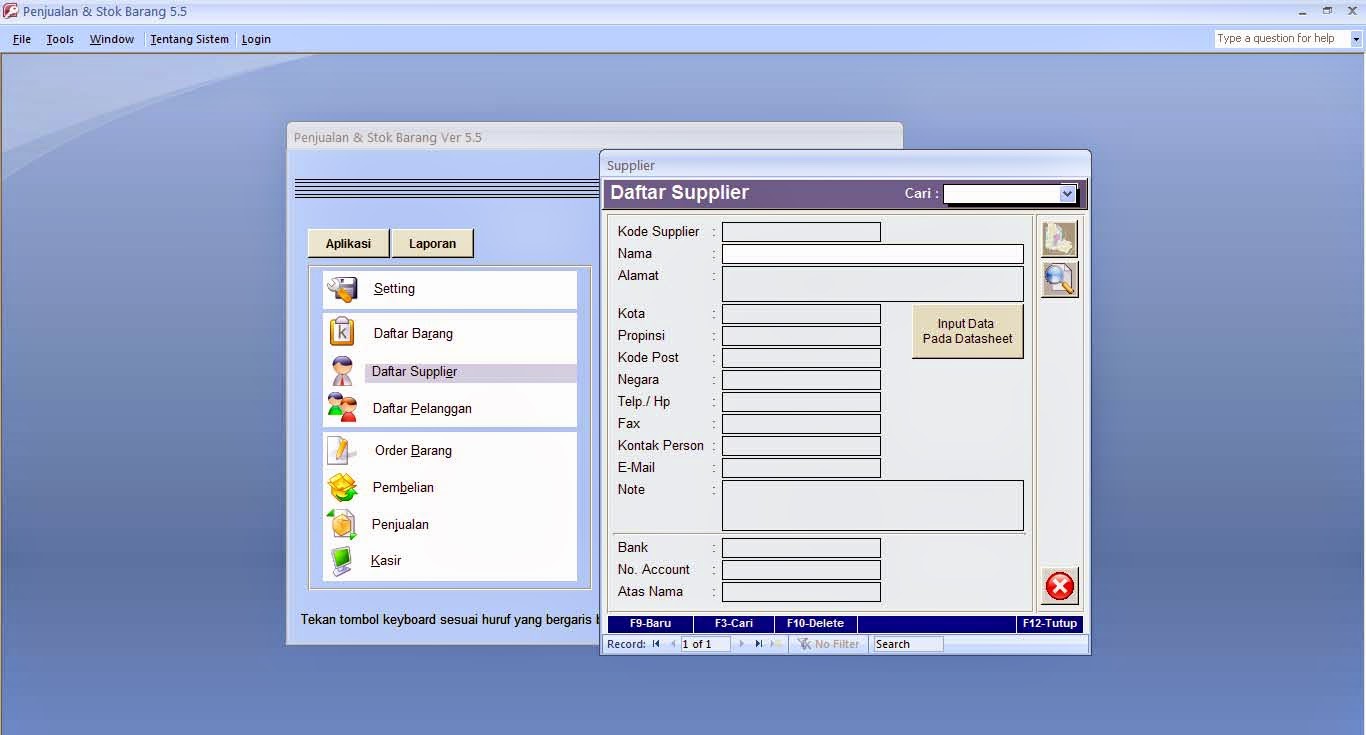
Task: Click the Kasir monitor icon
Action: pos(342,561)
